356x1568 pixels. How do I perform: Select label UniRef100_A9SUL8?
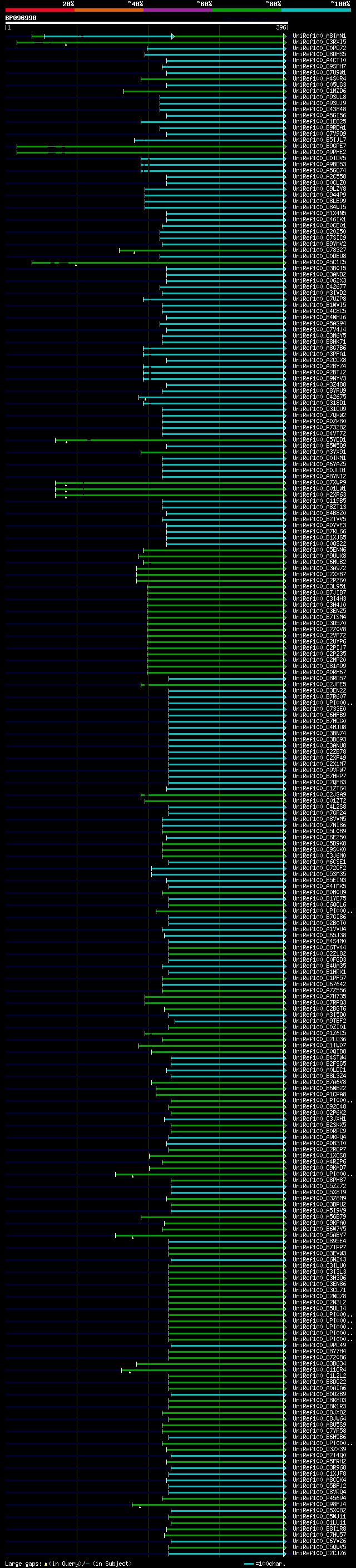click(x=319, y=97)
